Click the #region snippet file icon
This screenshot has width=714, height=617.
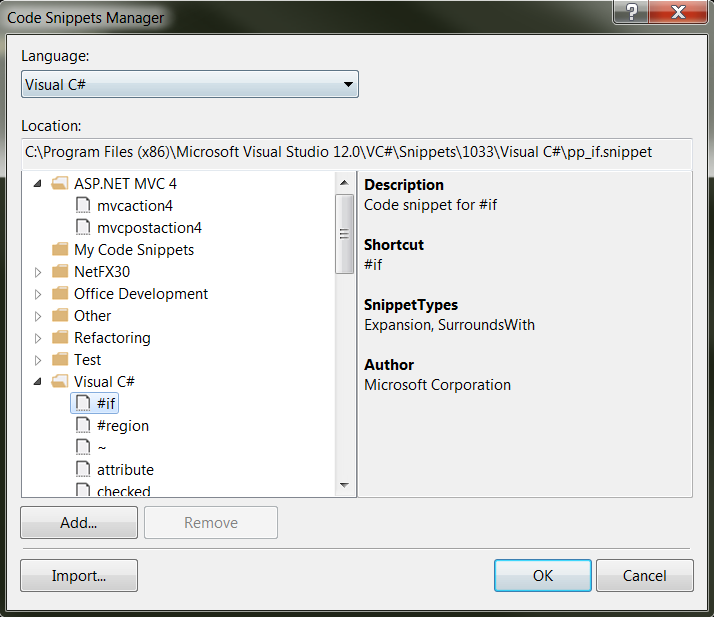pyautogui.click(x=83, y=425)
